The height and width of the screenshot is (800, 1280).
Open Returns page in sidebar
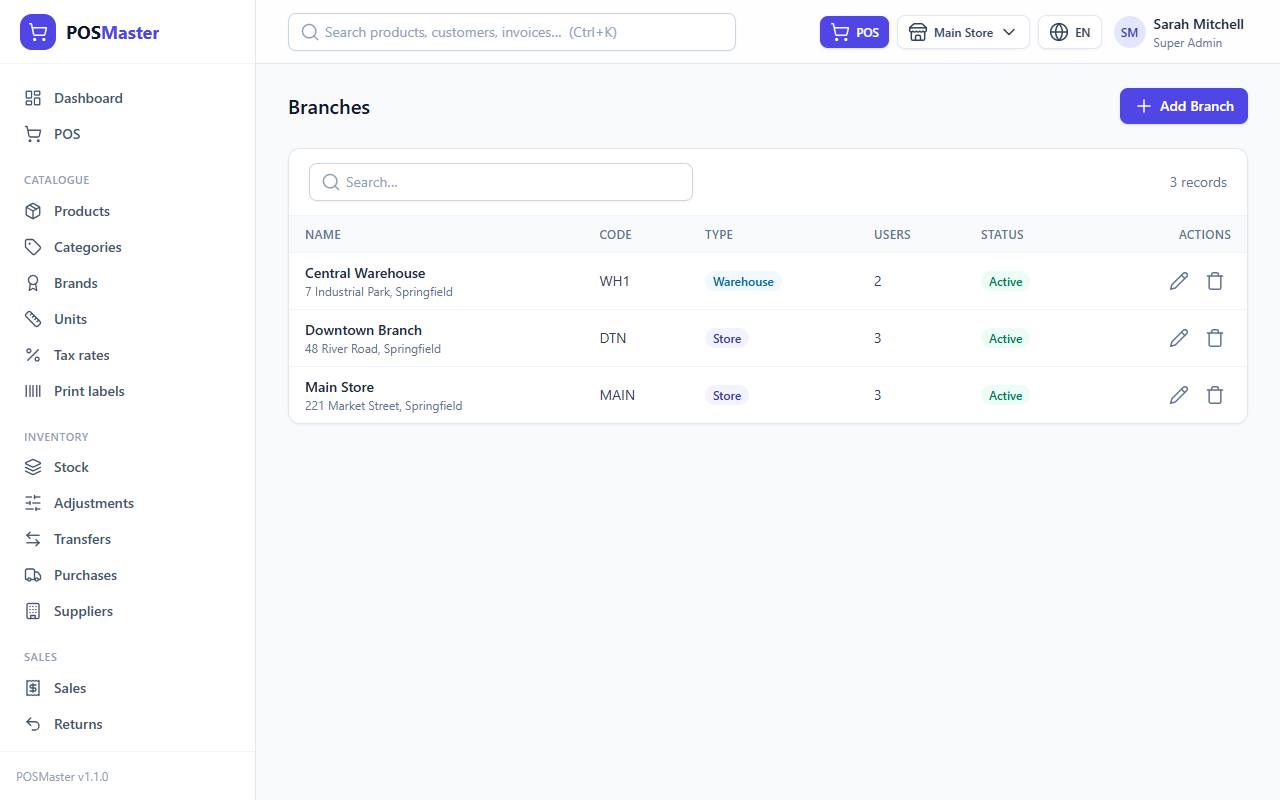click(127, 724)
